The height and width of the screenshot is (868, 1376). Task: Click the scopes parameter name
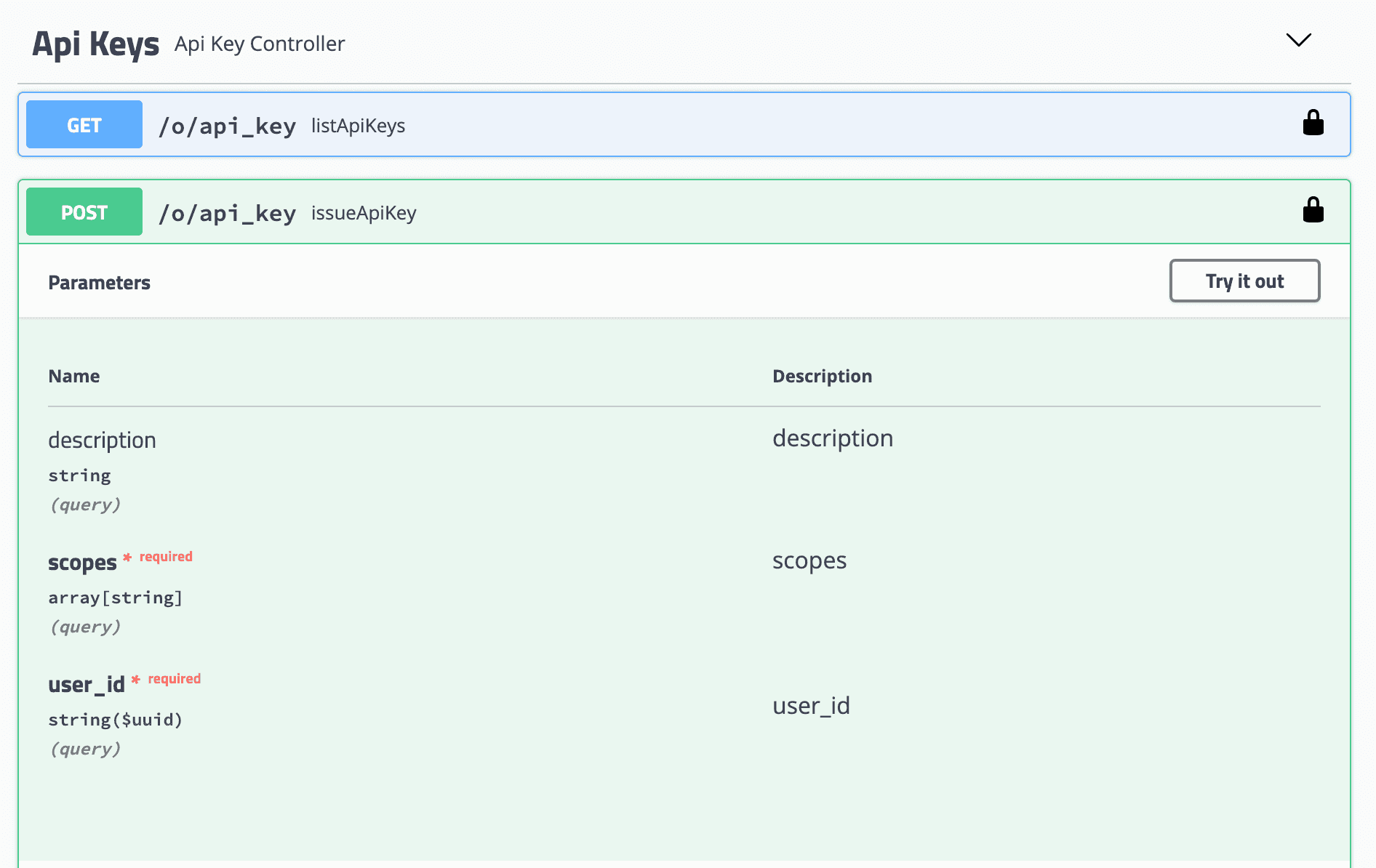click(x=82, y=563)
